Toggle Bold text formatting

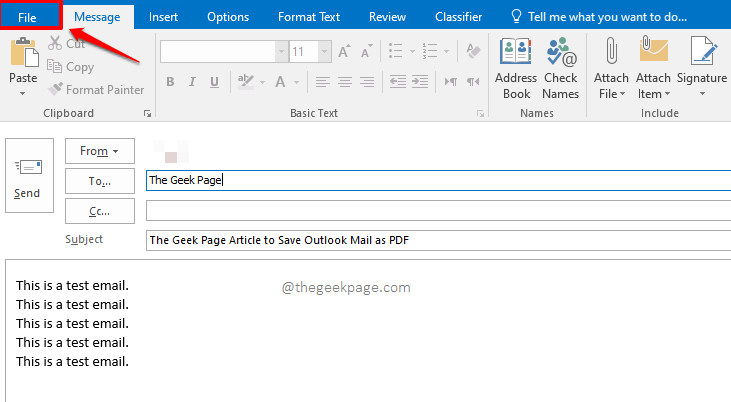tap(170, 82)
